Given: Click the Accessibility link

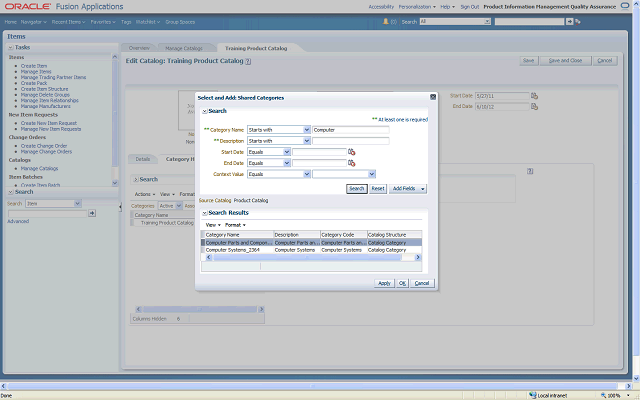Looking at the screenshot, I should [x=381, y=7].
